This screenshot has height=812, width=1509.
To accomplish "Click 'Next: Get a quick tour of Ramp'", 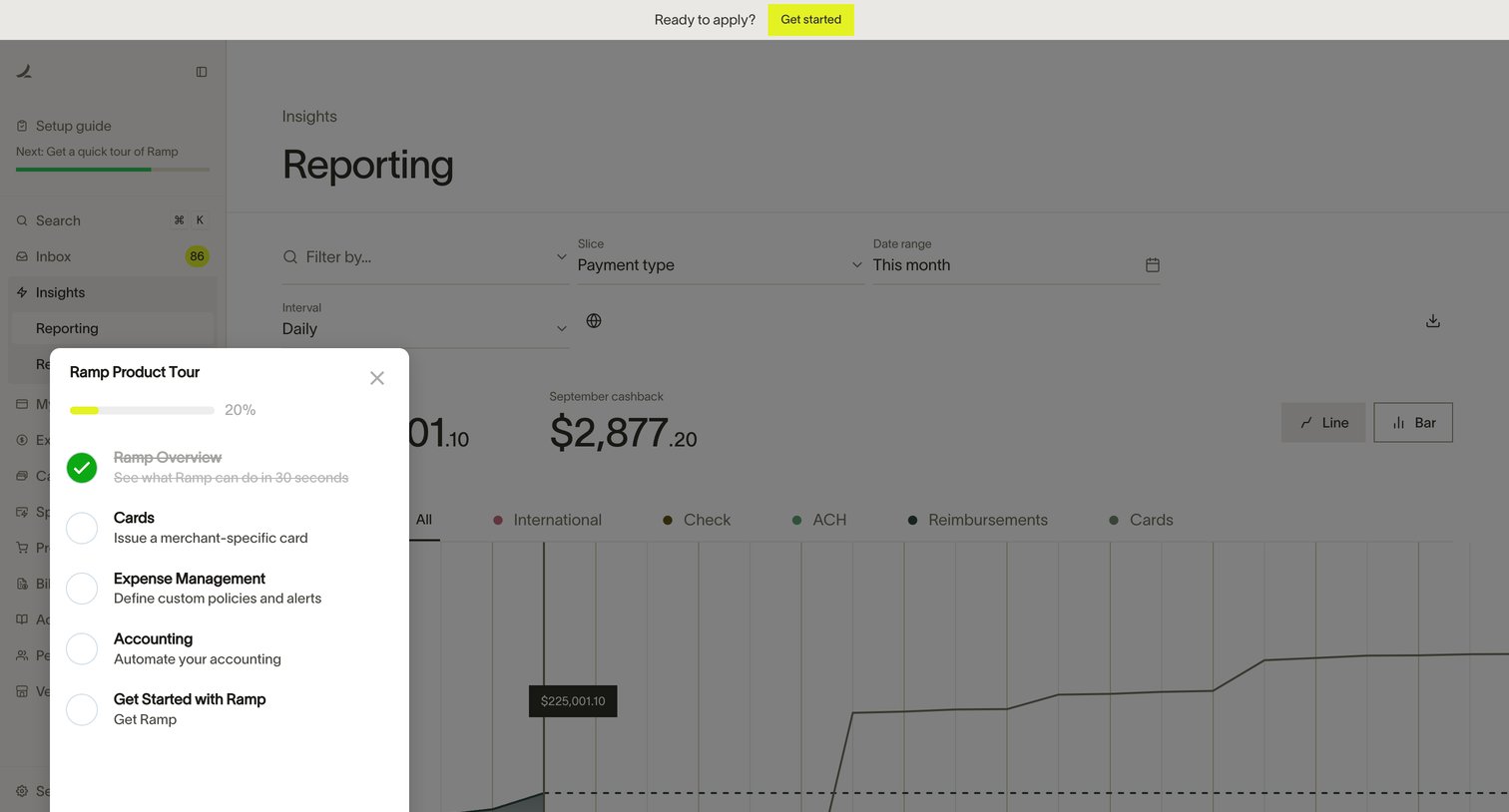I will pyautogui.click(x=97, y=152).
